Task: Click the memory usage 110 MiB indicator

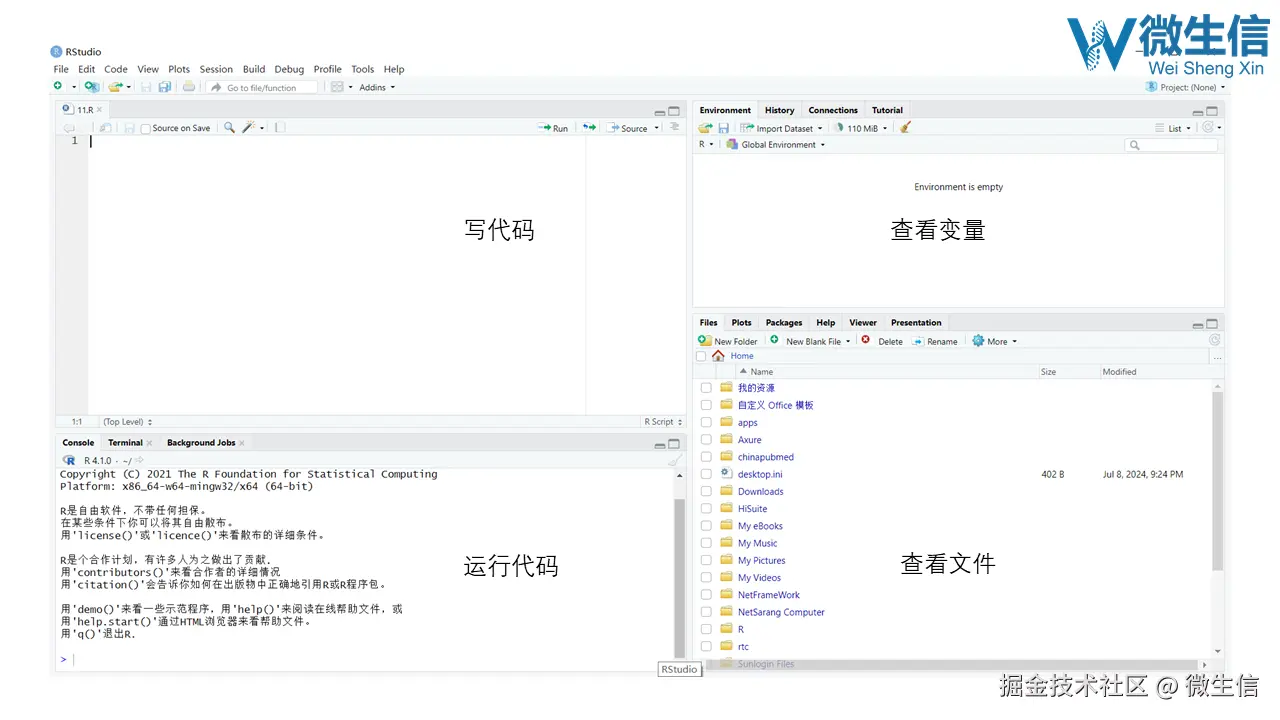Action: [857, 127]
